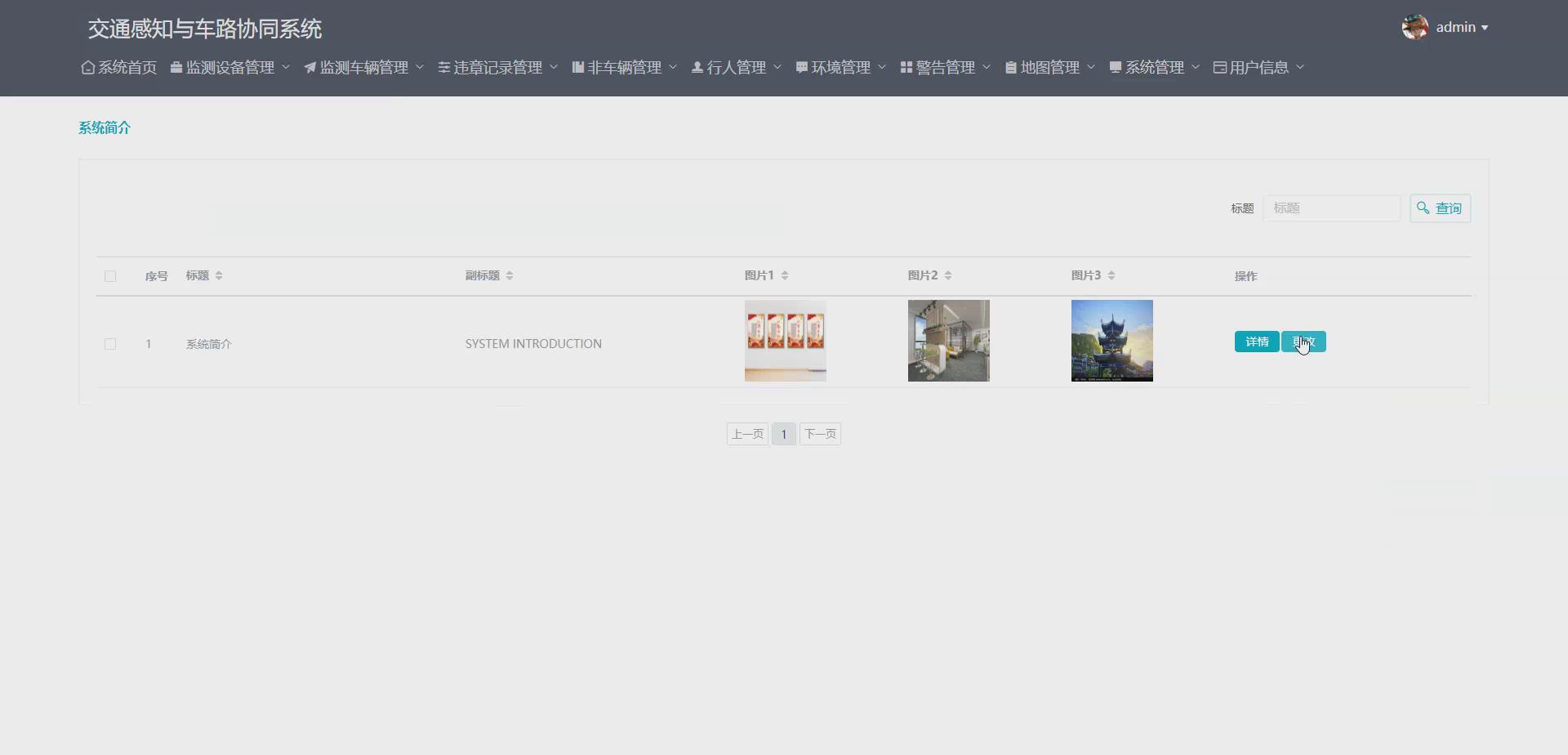
Task: Open the 用户信息 menu
Action: click(x=1258, y=67)
